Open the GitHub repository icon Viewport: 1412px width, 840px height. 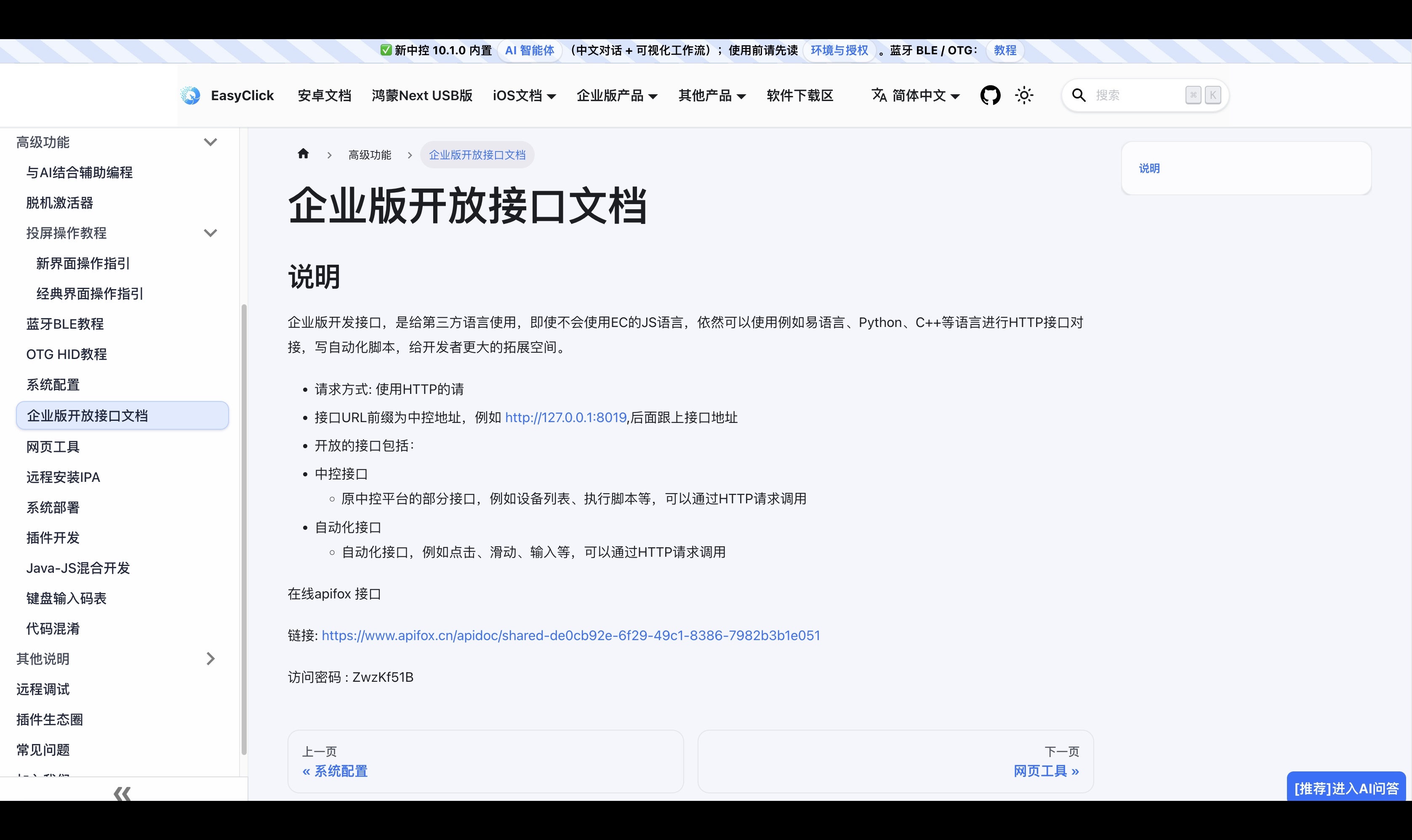990,95
